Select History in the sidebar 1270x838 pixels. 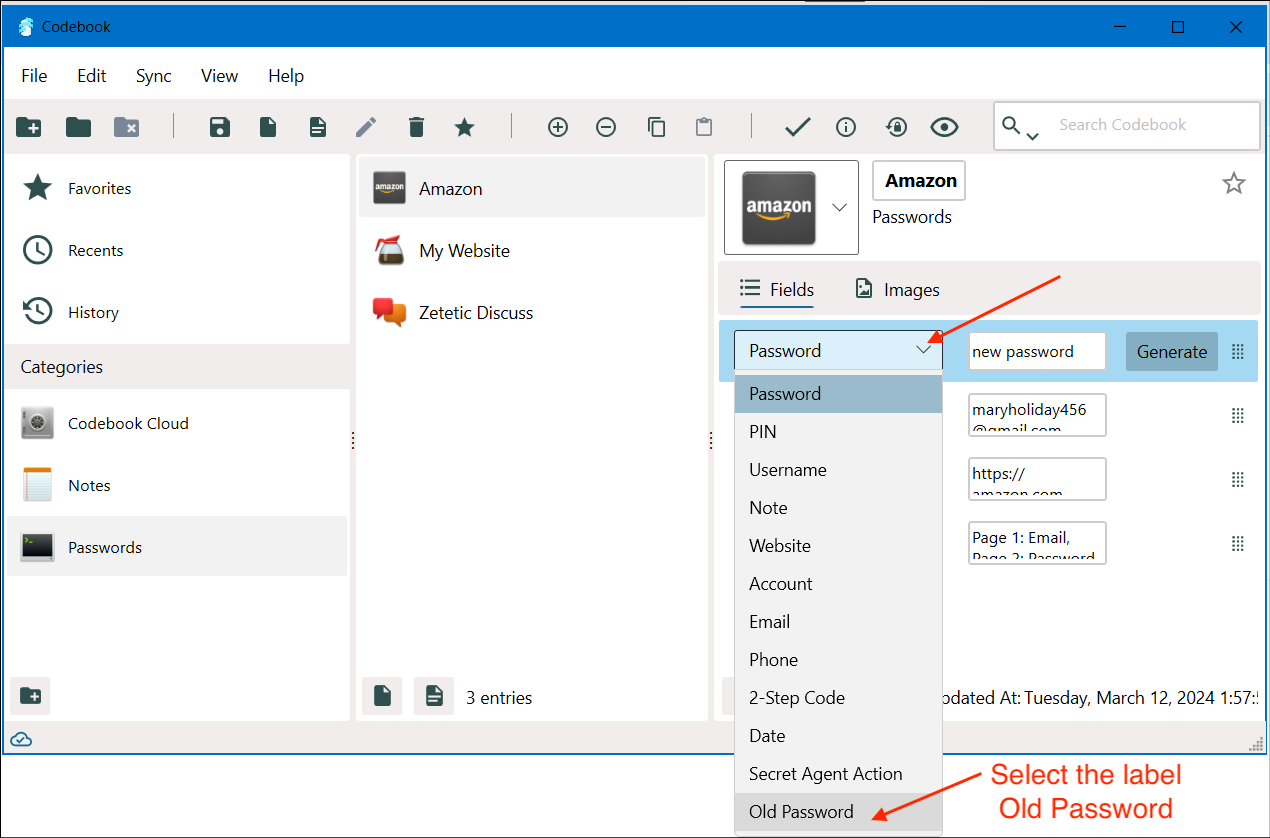(178, 312)
